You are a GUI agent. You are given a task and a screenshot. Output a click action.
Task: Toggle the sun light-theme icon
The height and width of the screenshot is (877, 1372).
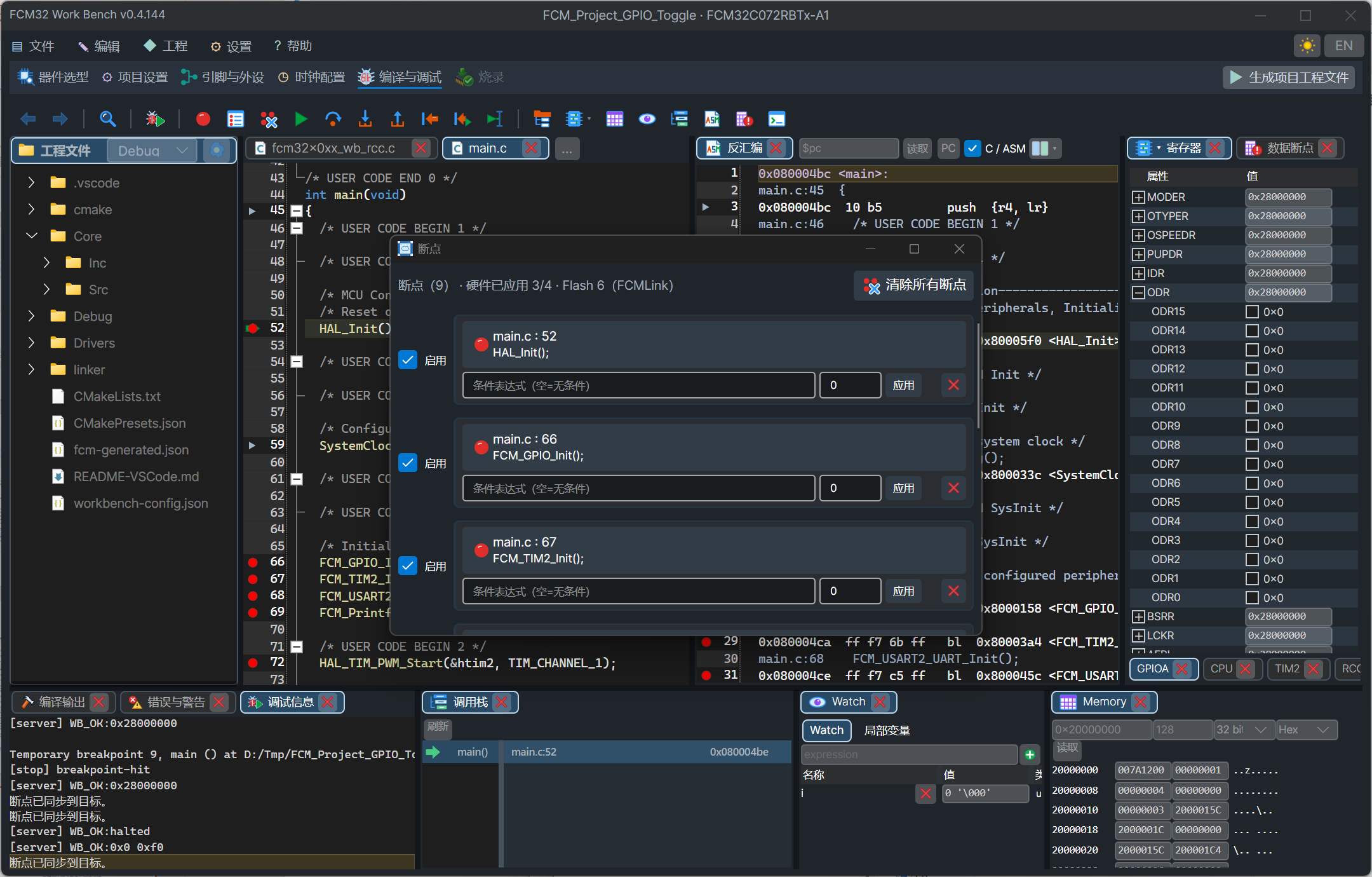[1307, 46]
